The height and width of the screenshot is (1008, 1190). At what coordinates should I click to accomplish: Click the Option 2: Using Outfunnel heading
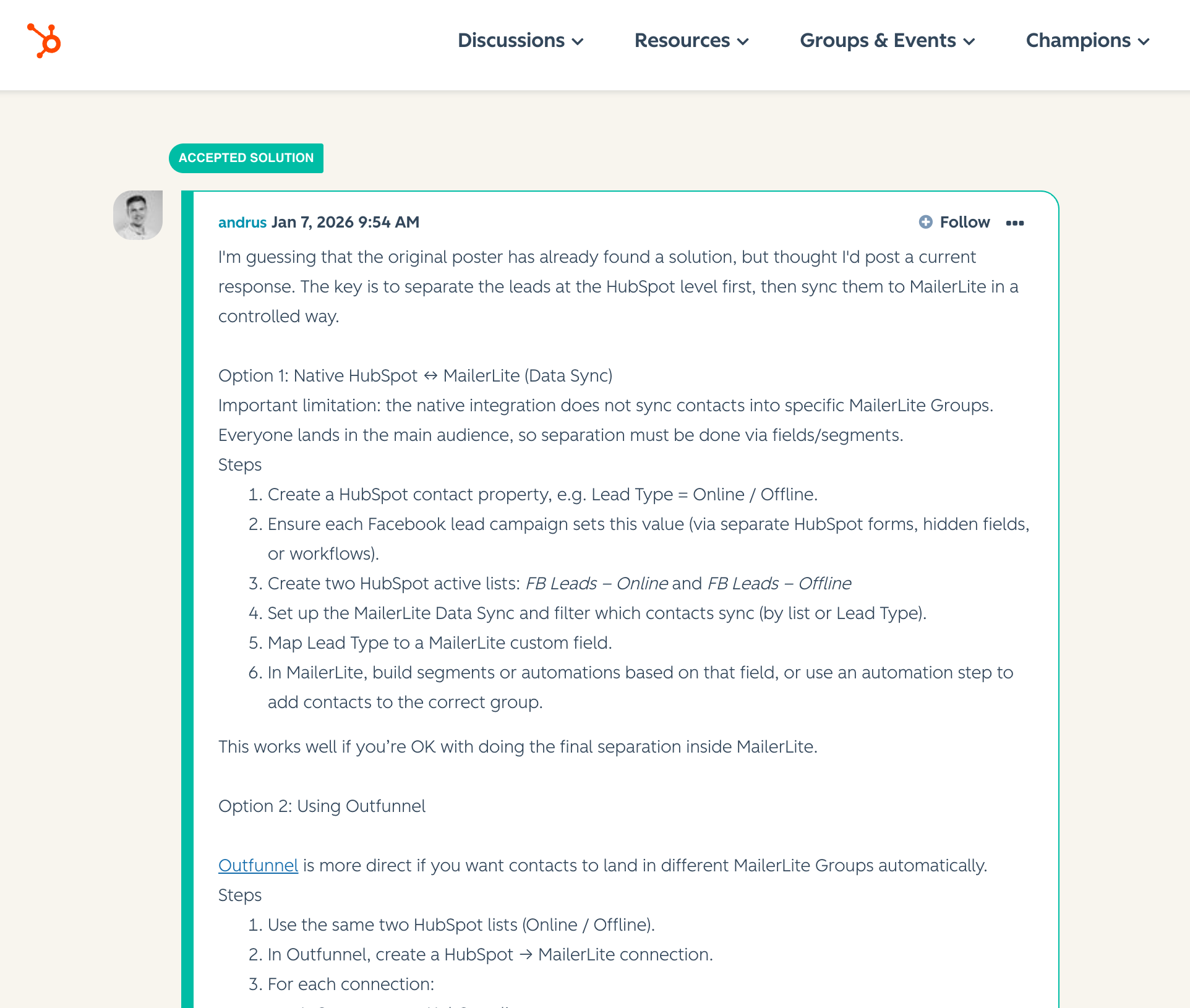[322, 806]
